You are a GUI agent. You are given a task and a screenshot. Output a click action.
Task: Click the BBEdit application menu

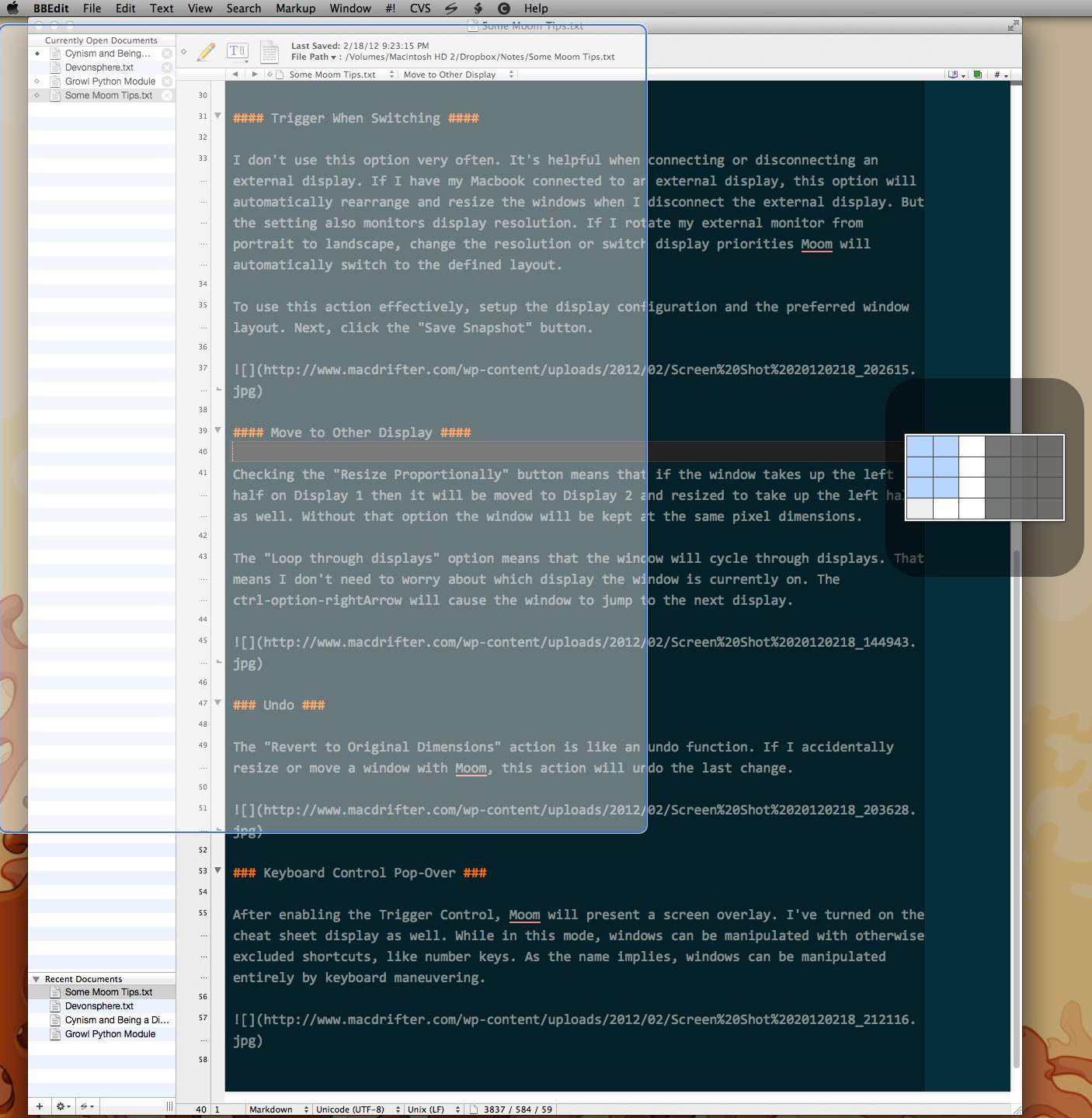pos(51,9)
